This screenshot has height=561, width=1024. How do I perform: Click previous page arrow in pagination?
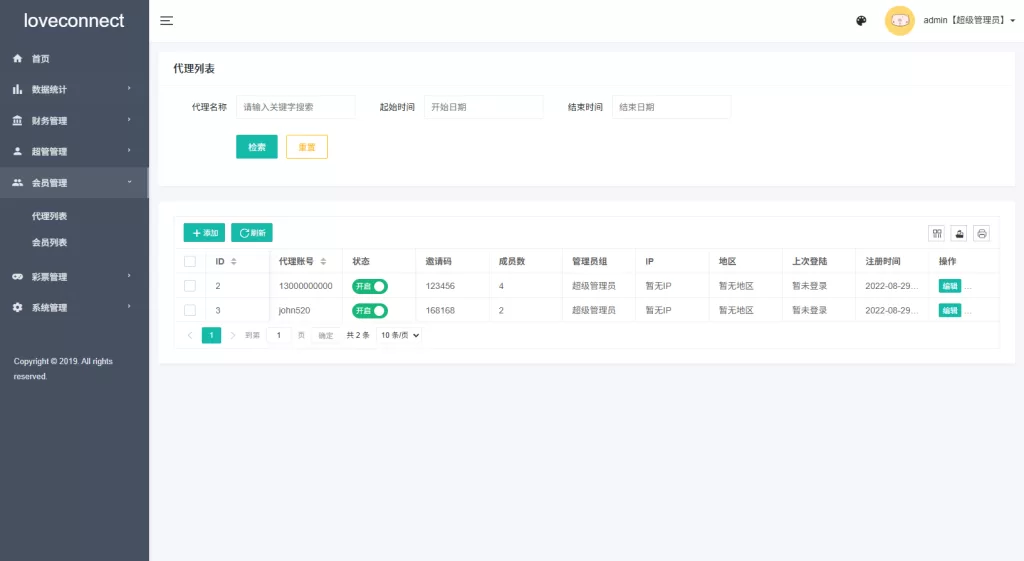pyautogui.click(x=190, y=335)
